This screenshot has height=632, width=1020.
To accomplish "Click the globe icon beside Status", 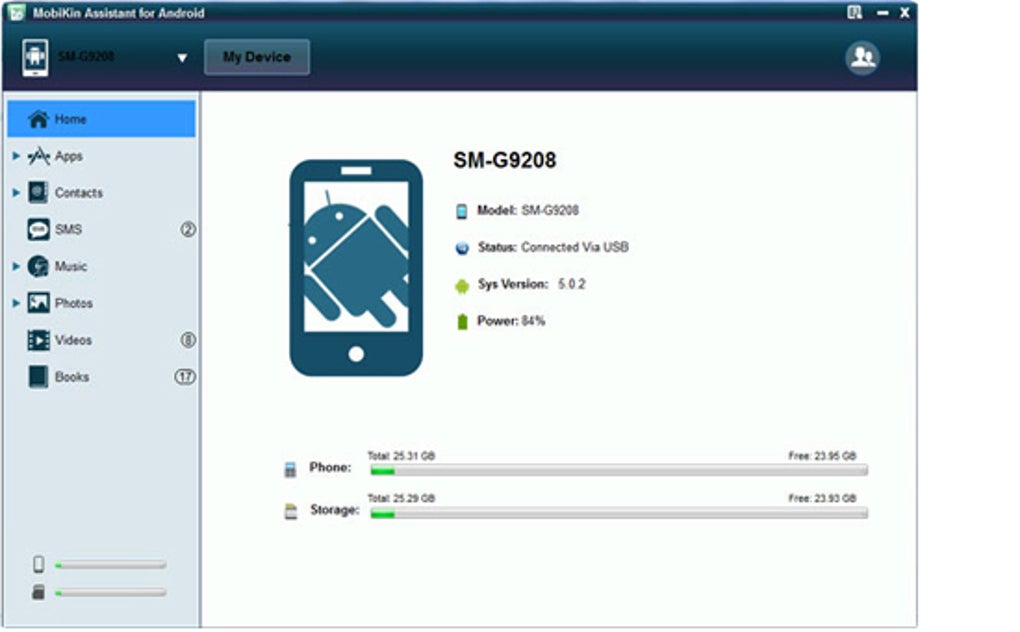I will pos(462,248).
